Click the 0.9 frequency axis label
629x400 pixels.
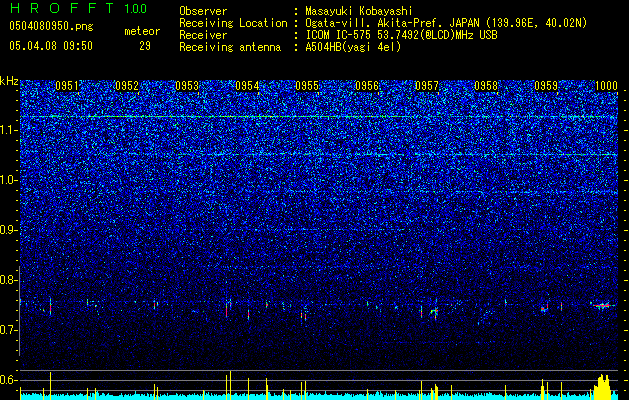[8, 230]
